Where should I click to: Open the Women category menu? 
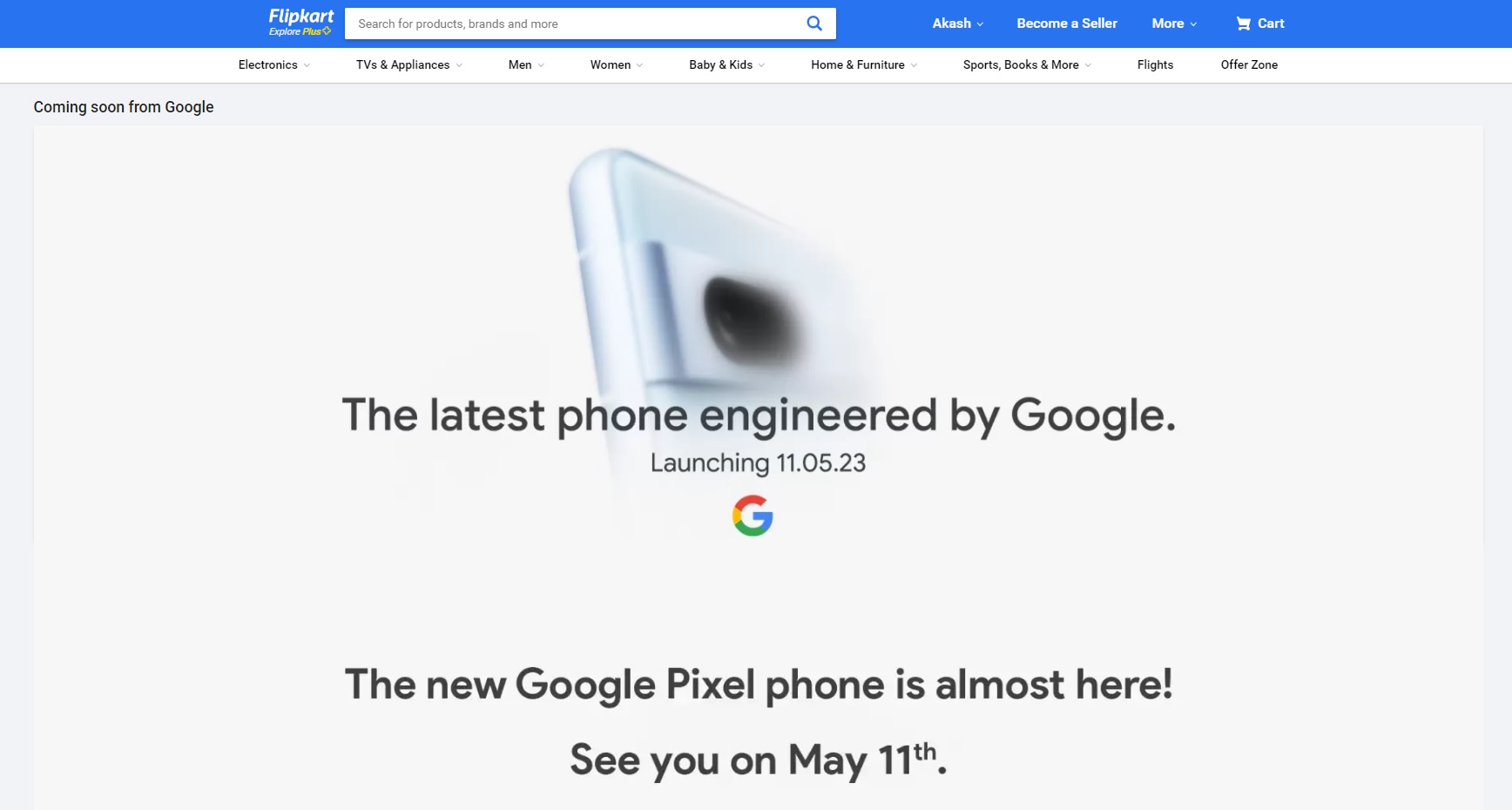click(x=617, y=64)
